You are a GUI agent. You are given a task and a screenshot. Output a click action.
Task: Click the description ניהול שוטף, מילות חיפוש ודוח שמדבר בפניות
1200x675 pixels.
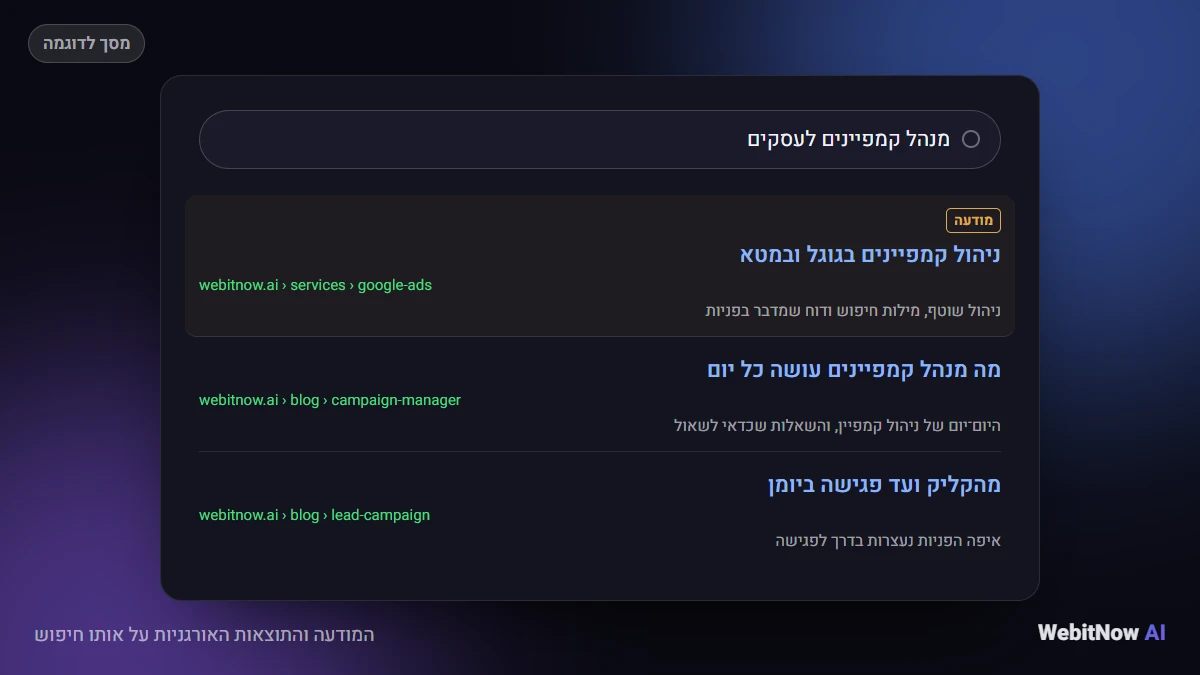pyautogui.click(x=853, y=311)
